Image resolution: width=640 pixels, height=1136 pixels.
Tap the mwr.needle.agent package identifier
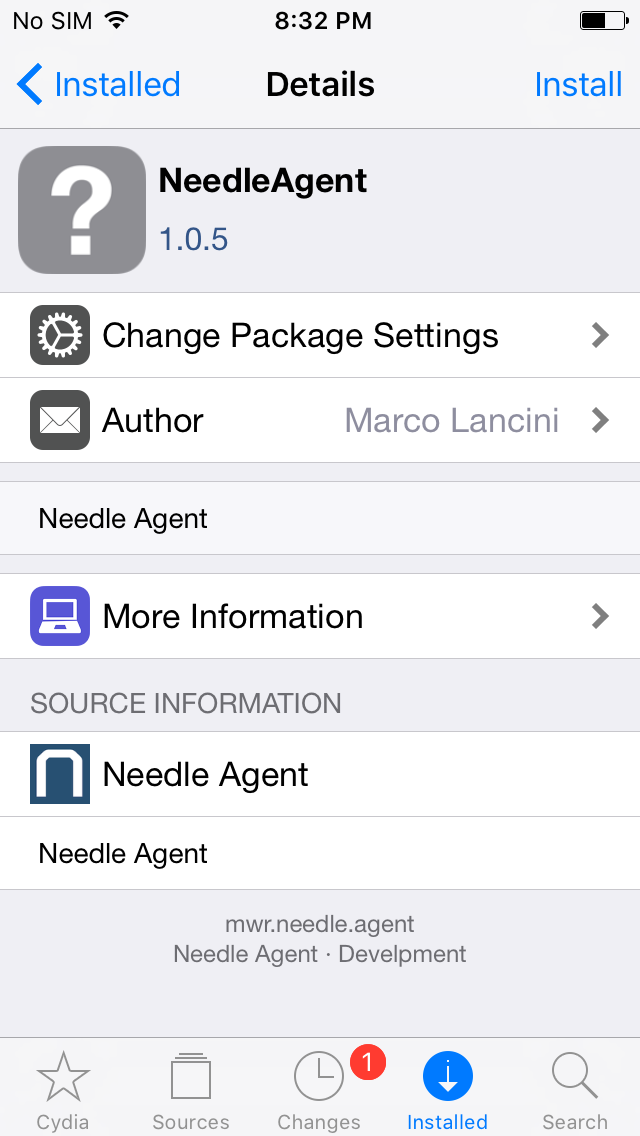point(320,924)
